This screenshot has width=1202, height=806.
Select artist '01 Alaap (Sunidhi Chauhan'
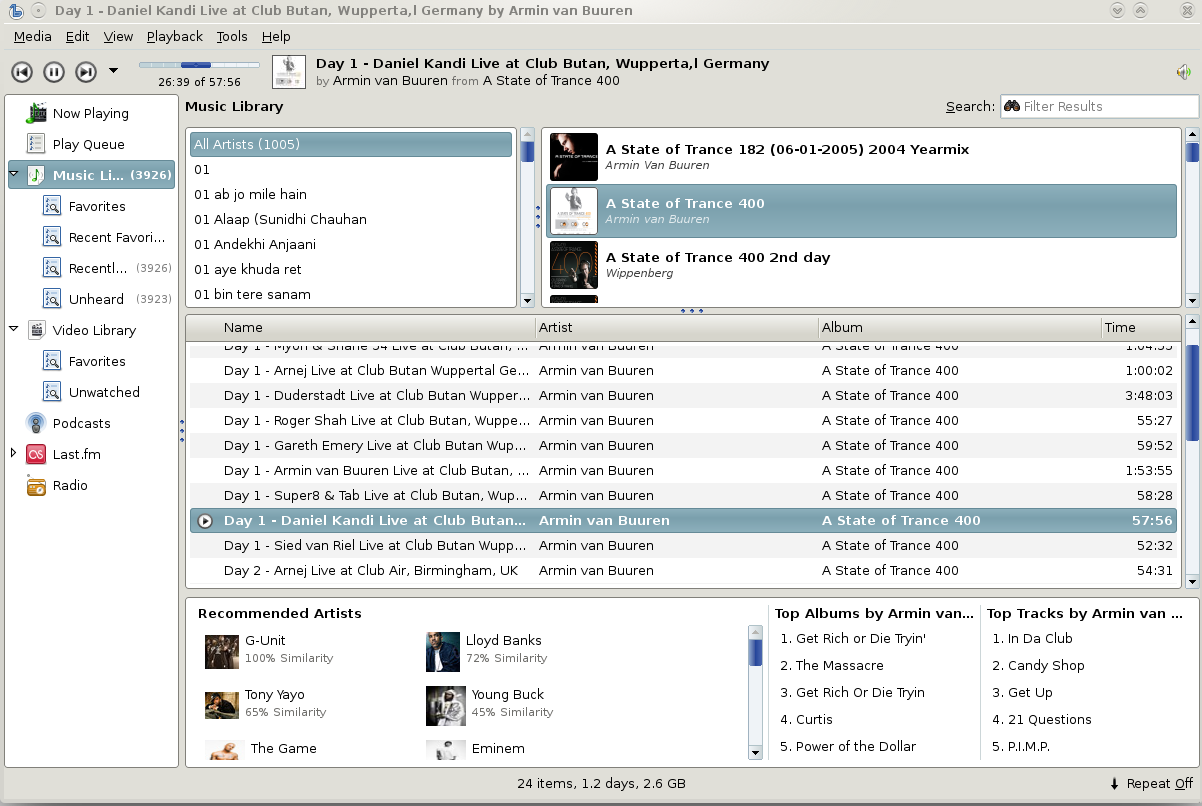pyautogui.click(x=351, y=219)
